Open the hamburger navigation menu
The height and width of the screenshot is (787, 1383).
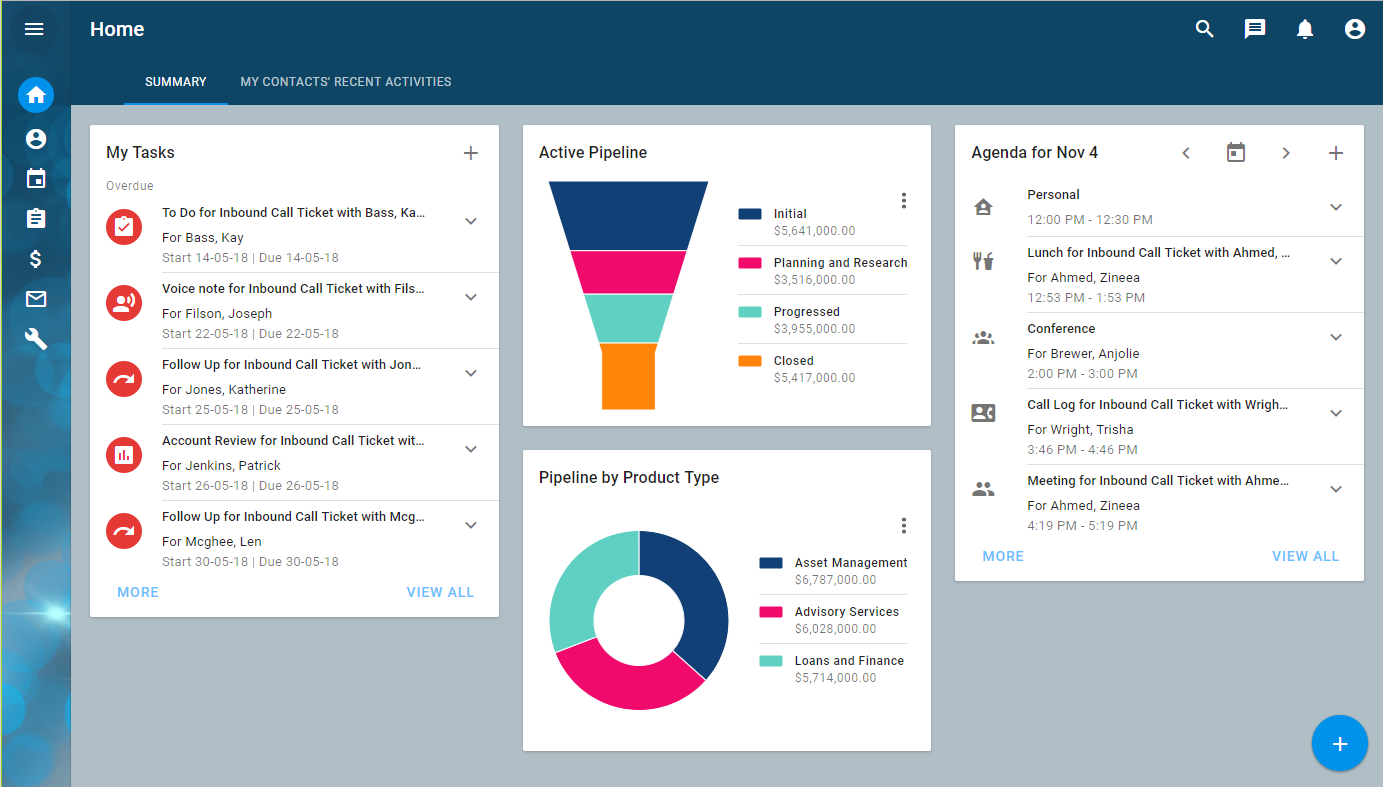34,29
